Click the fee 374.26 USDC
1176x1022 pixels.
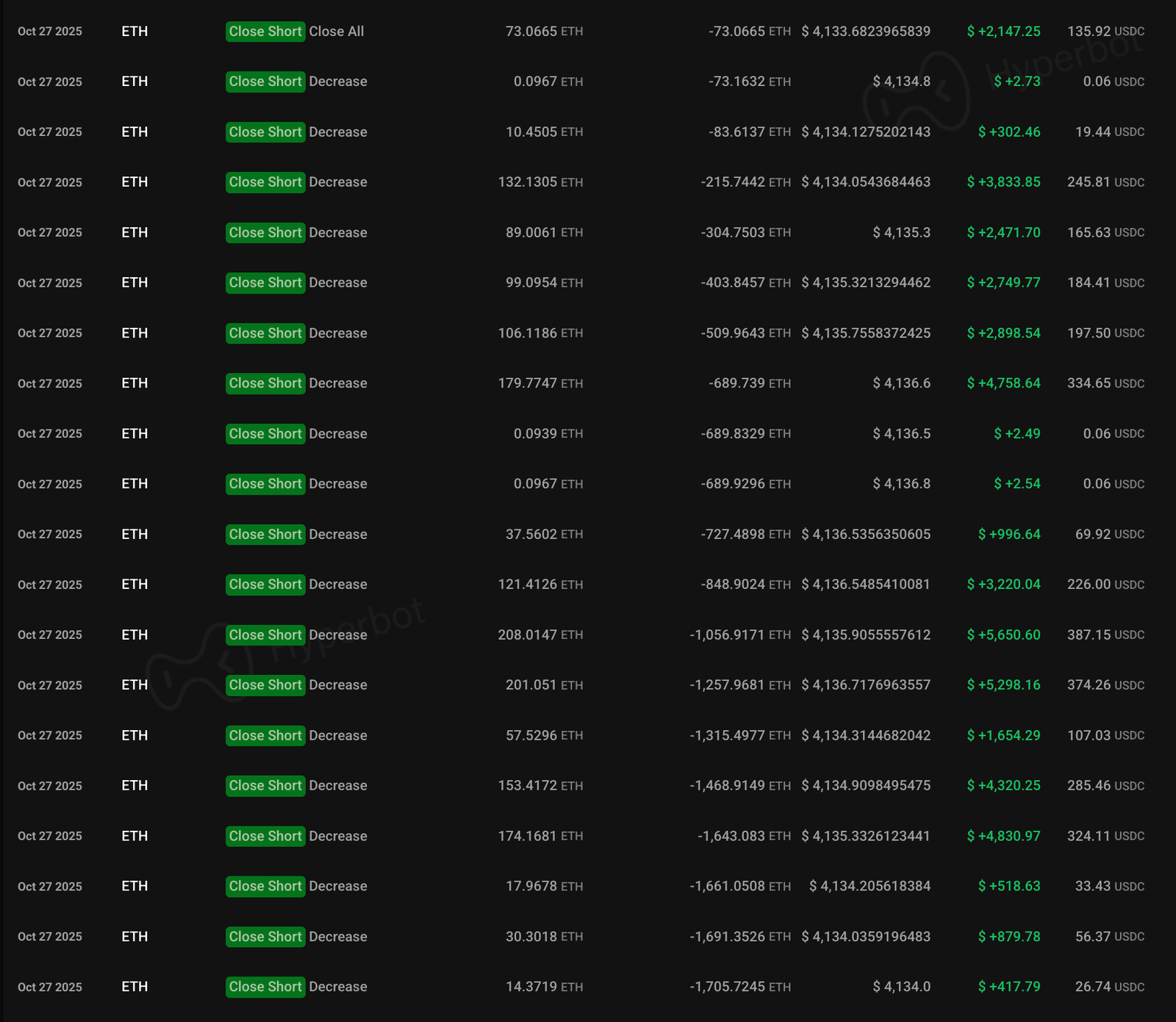[1106, 686]
